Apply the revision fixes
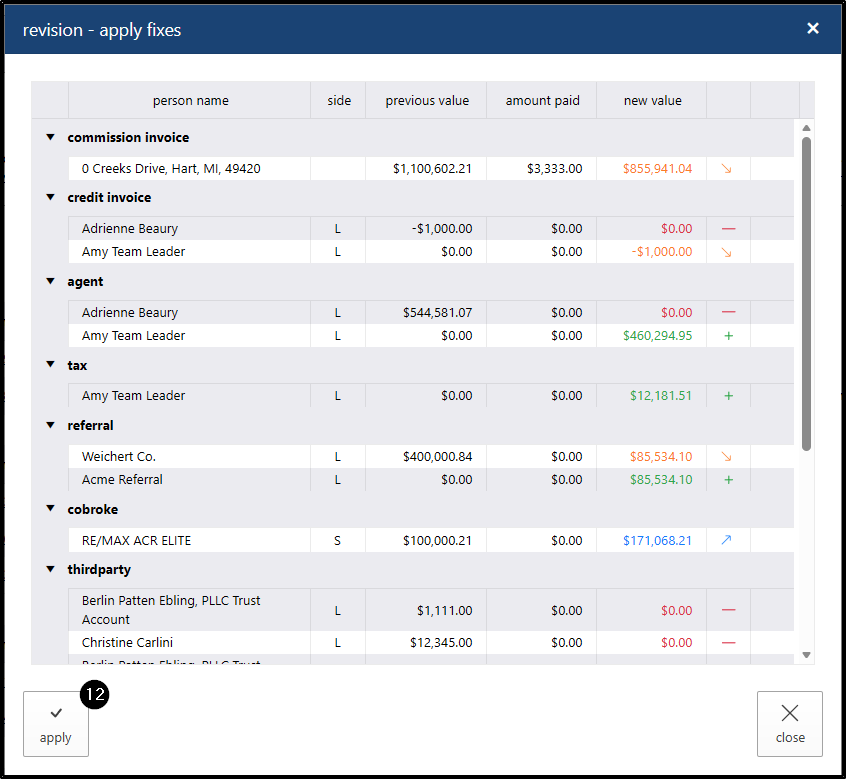This screenshot has width=846, height=779. (55, 724)
